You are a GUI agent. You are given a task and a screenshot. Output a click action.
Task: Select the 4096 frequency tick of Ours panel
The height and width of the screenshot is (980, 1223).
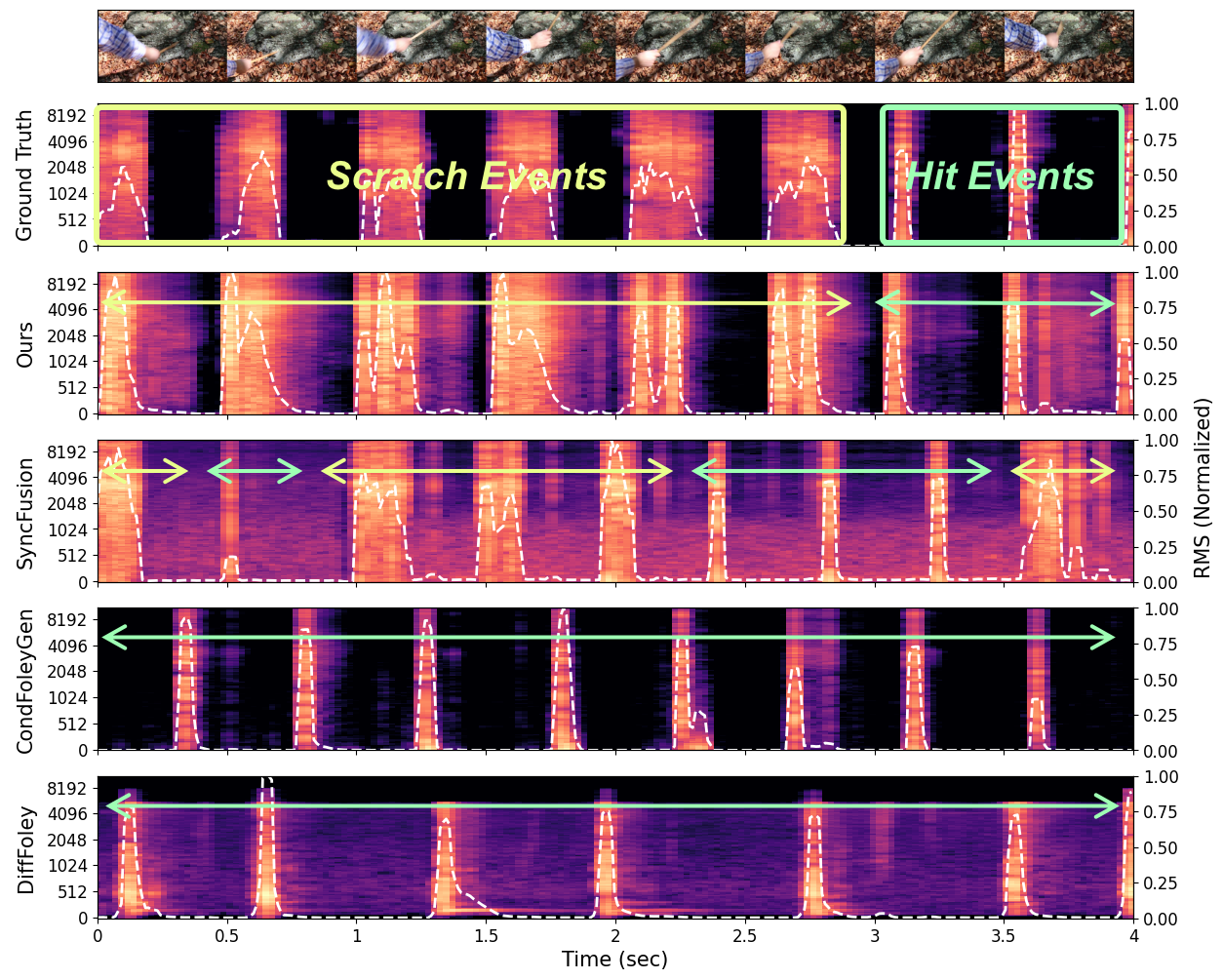coord(67,310)
